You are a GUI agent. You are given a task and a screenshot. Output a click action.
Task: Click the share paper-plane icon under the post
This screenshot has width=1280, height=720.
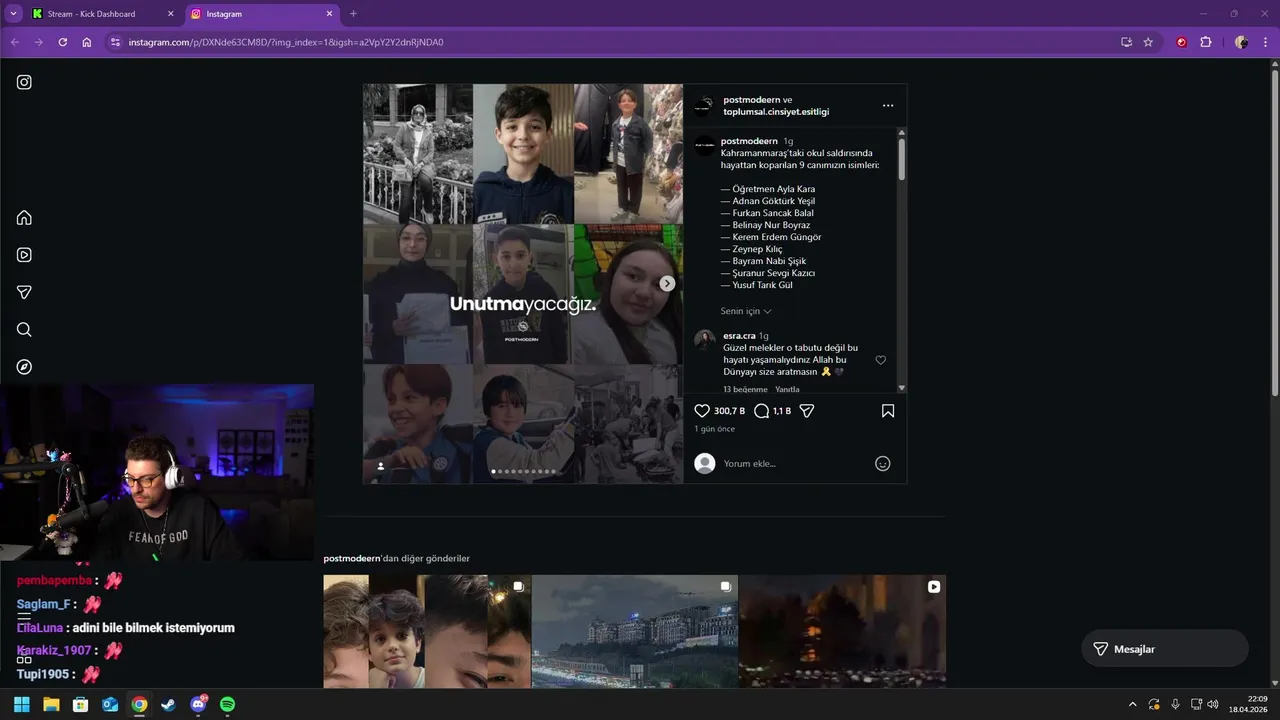(807, 411)
